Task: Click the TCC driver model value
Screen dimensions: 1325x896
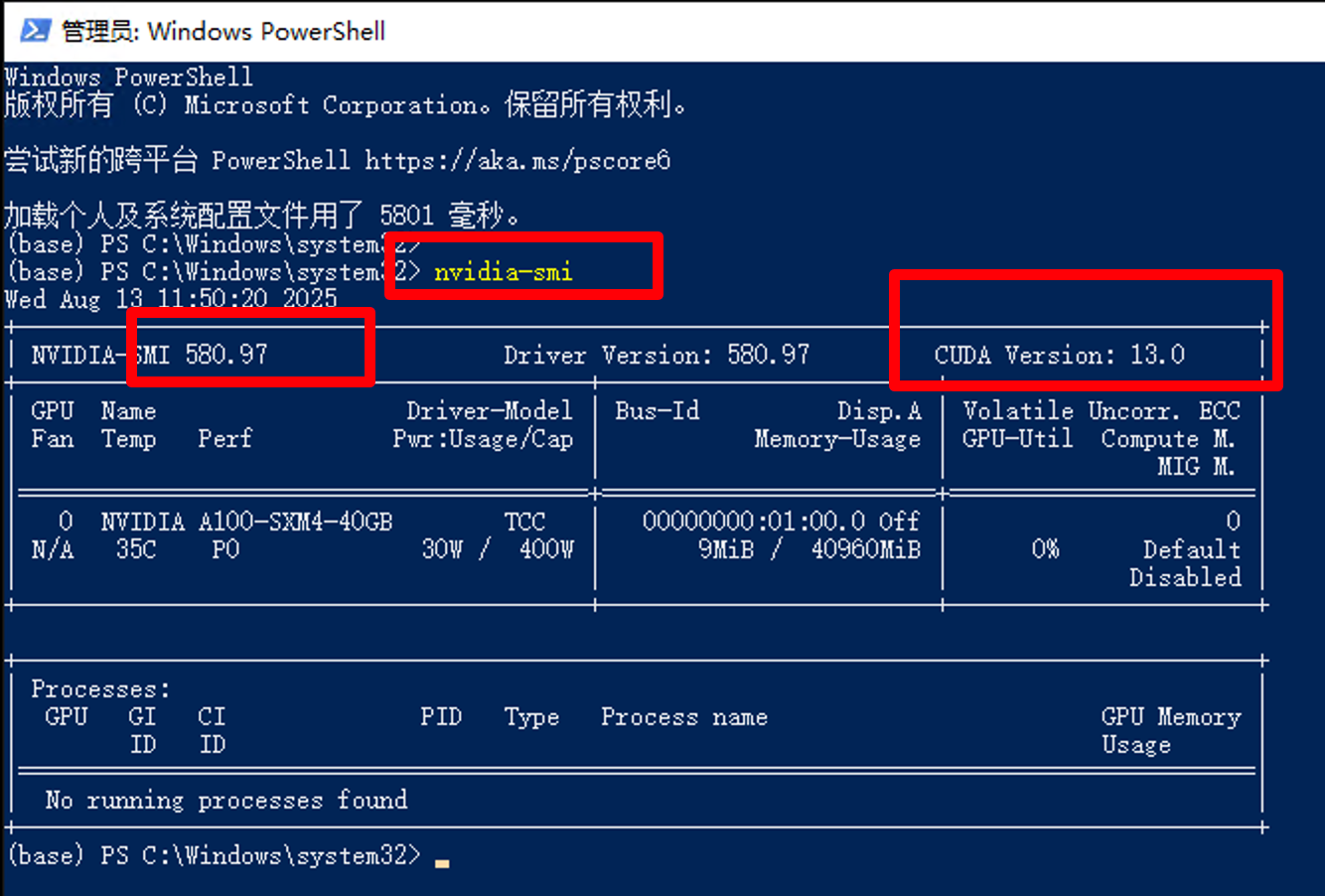Action: [x=524, y=522]
